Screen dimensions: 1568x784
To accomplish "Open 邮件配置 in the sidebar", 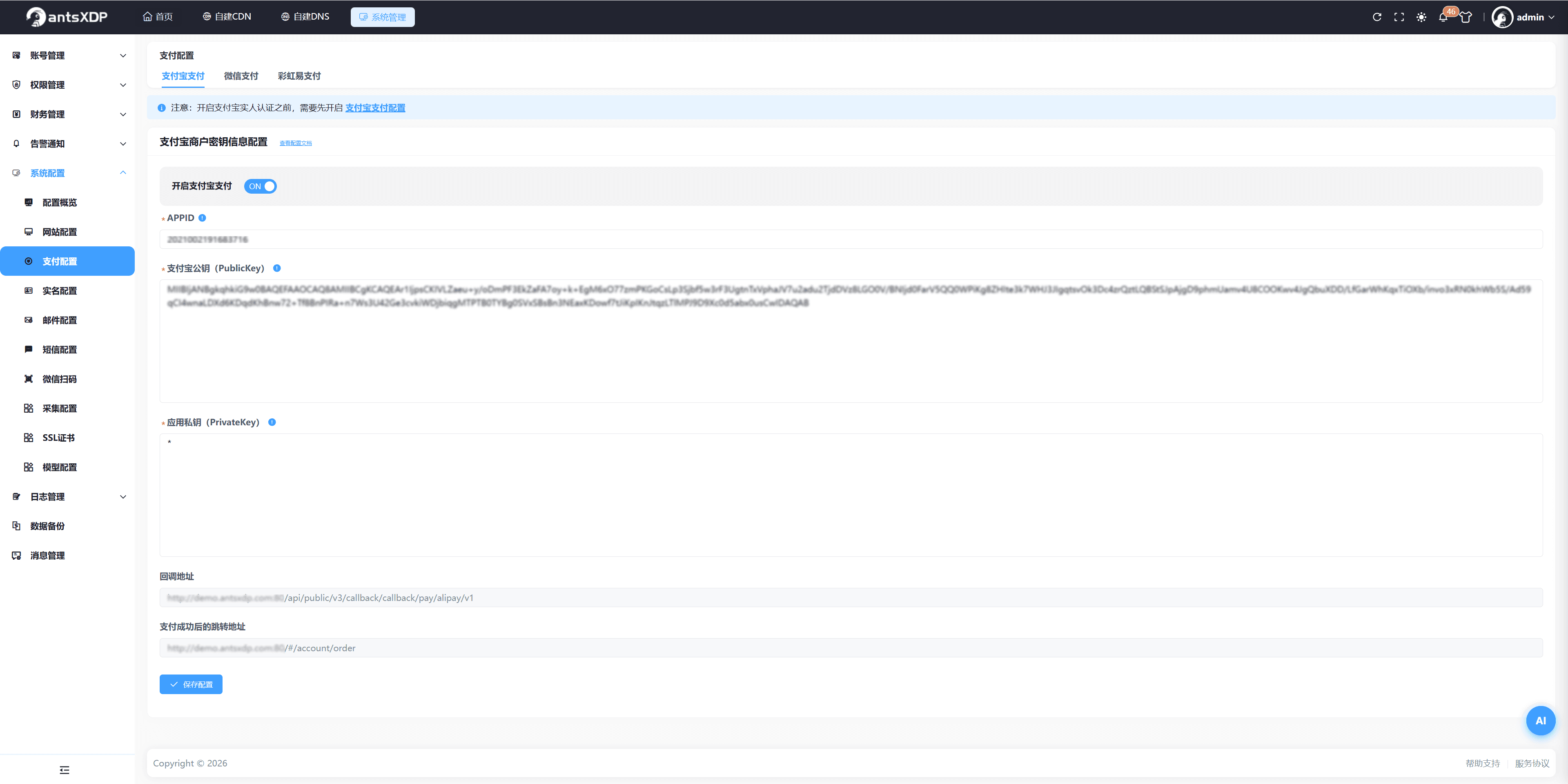I will click(x=67, y=320).
